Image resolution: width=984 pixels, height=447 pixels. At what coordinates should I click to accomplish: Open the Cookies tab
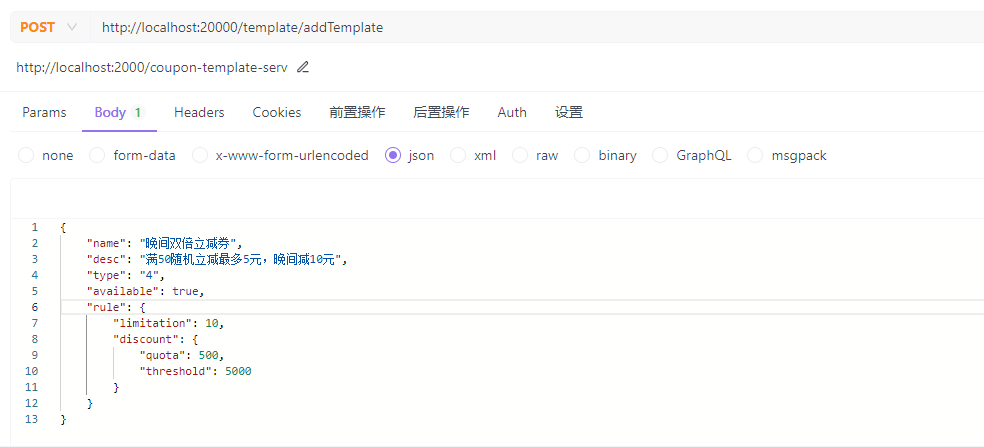(x=277, y=112)
